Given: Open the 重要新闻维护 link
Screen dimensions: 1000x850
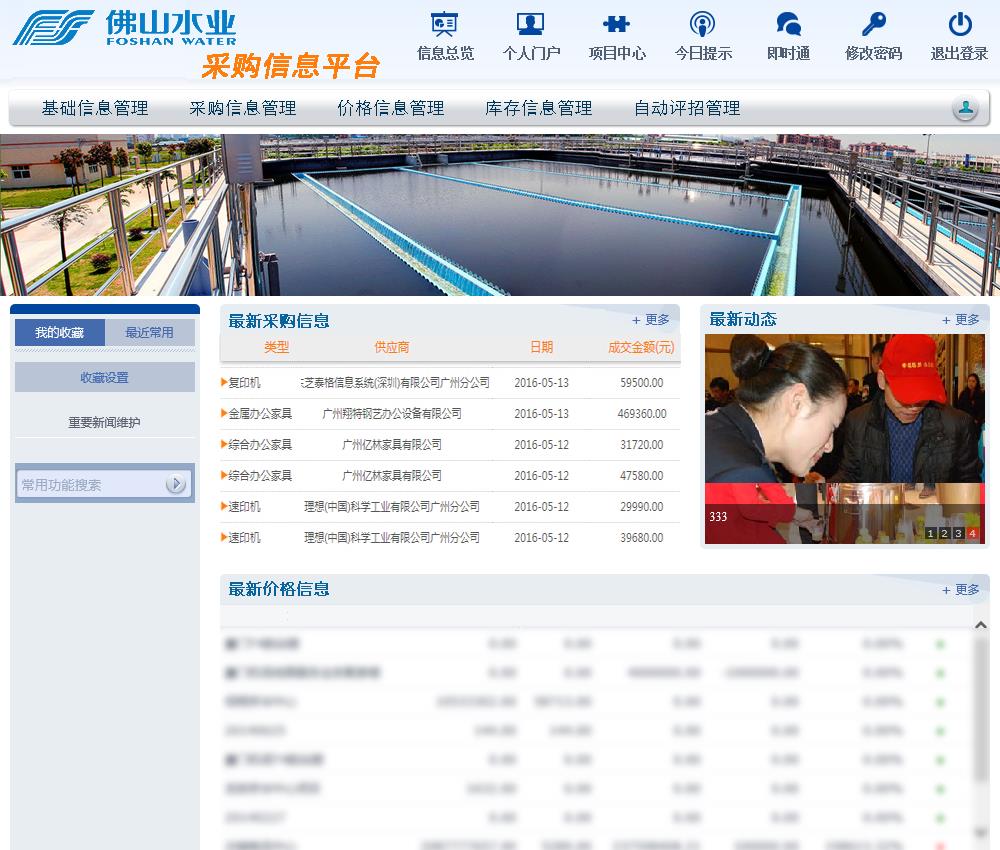Looking at the screenshot, I should point(104,423).
